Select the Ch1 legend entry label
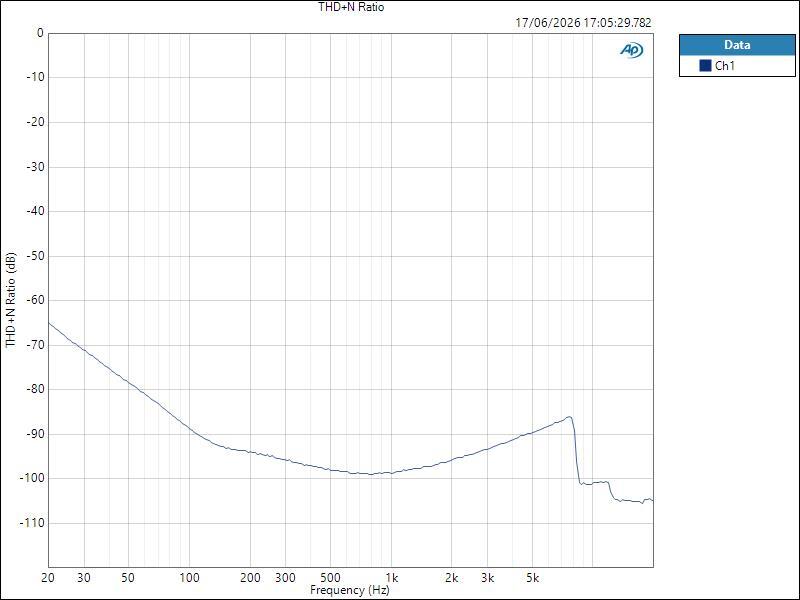Image resolution: width=800 pixels, height=600 pixels. [x=724, y=65]
